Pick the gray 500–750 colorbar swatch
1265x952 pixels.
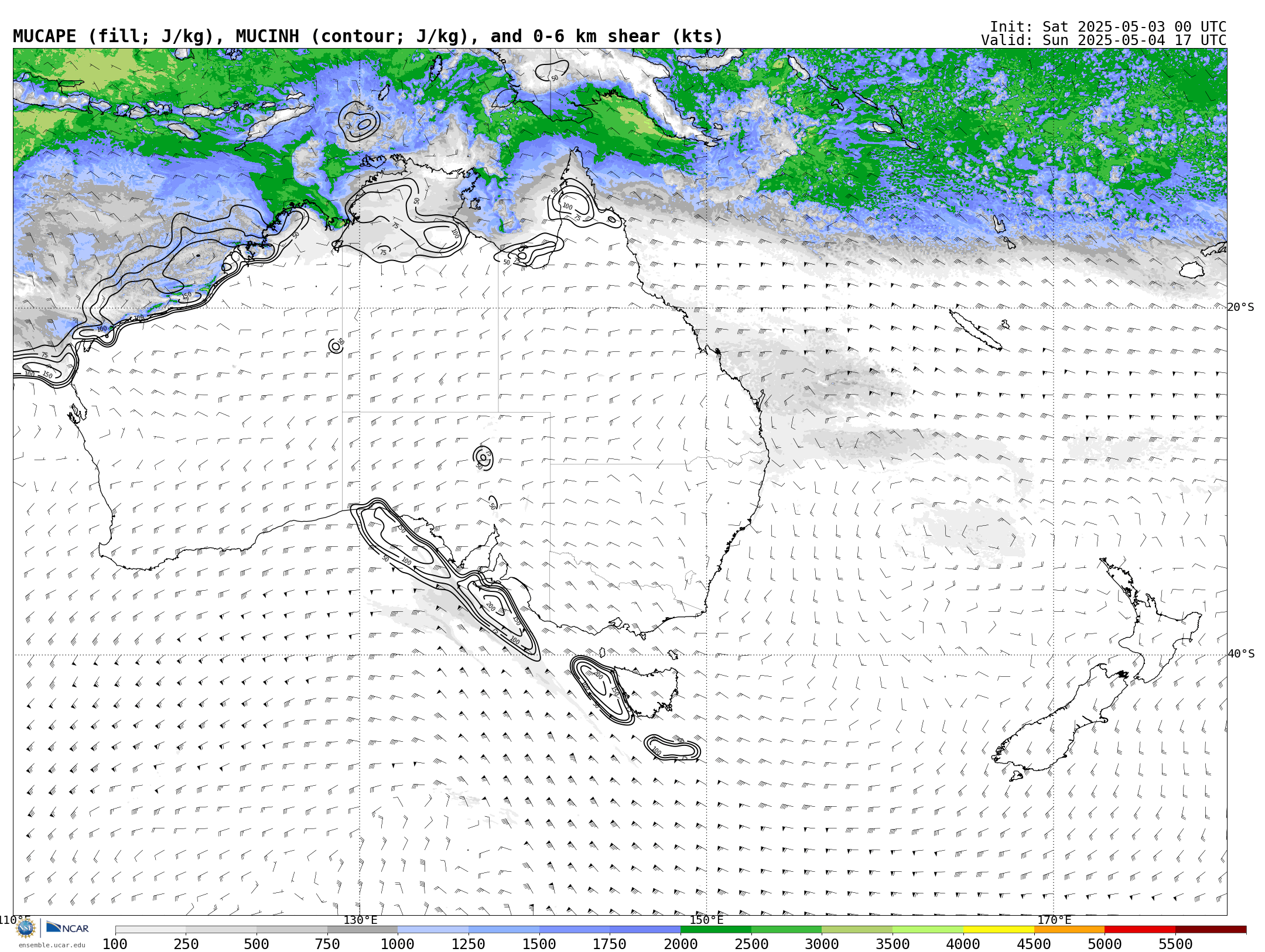(292, 930)
